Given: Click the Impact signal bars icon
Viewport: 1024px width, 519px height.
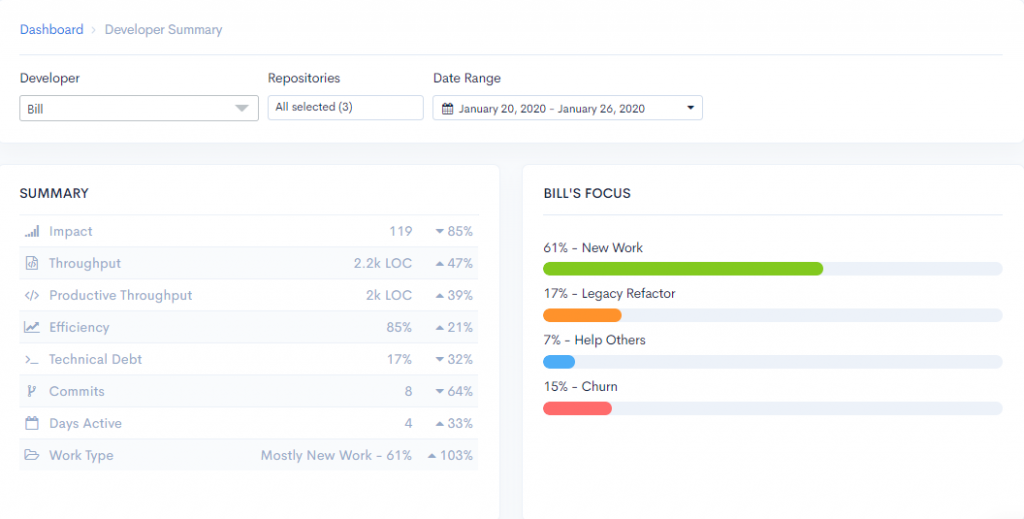Looking at the screenshot, I should [x=32, y=232].
